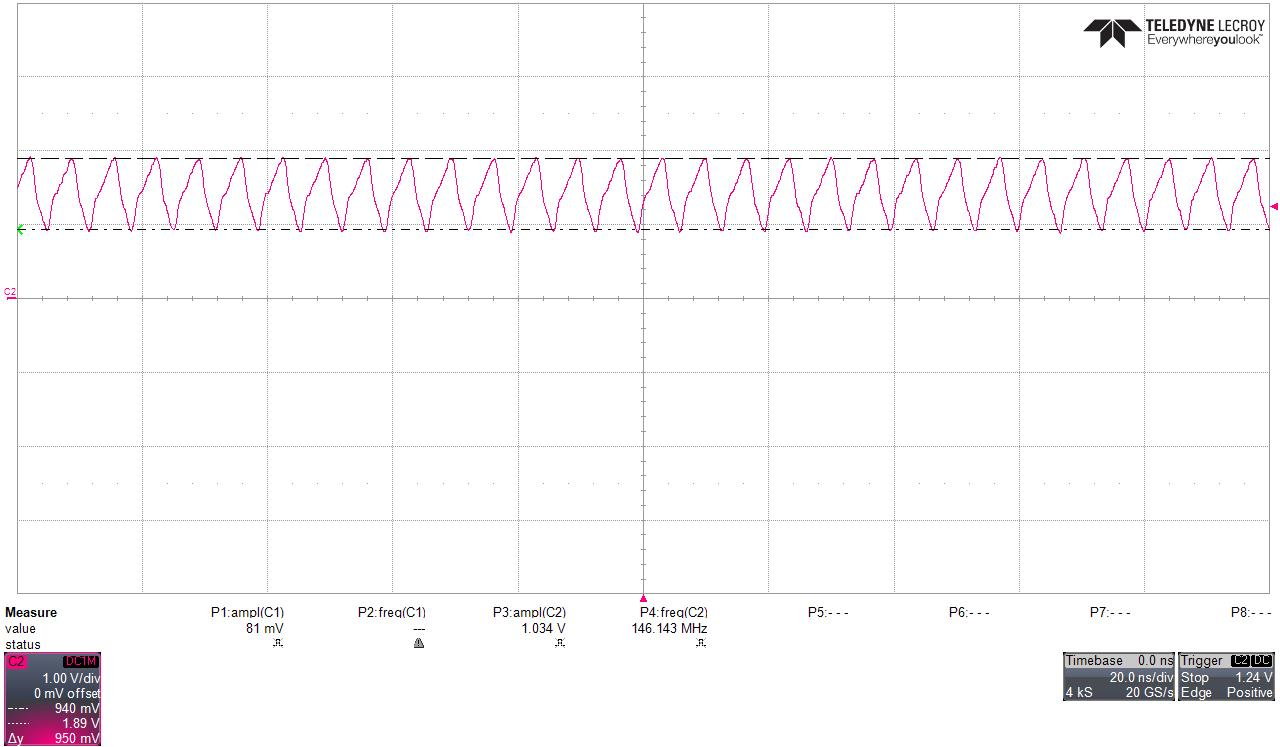Click the green cursor arrow on left edge
Image resolution: width=1280 pixels, height=747 pixels.
(x=21, y=230)
